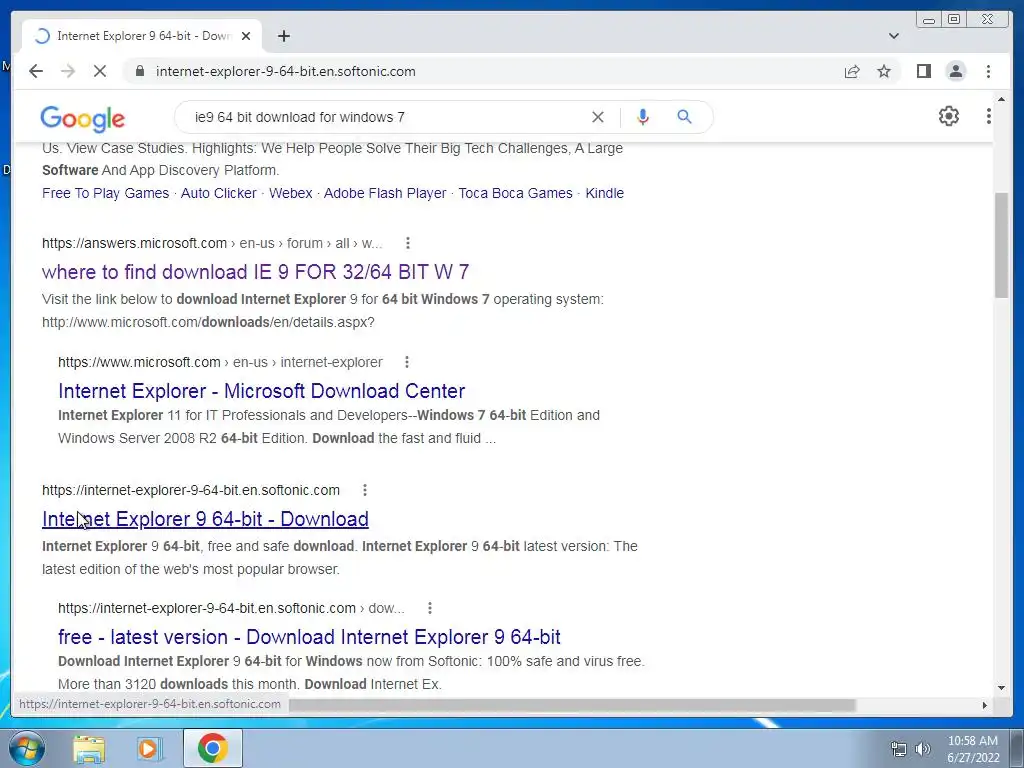Screen dimensions: 1024x768
Task: Open Internet Explorer - Microsoft Download Center
Action: pyautogui.click(x=261, y=391)
